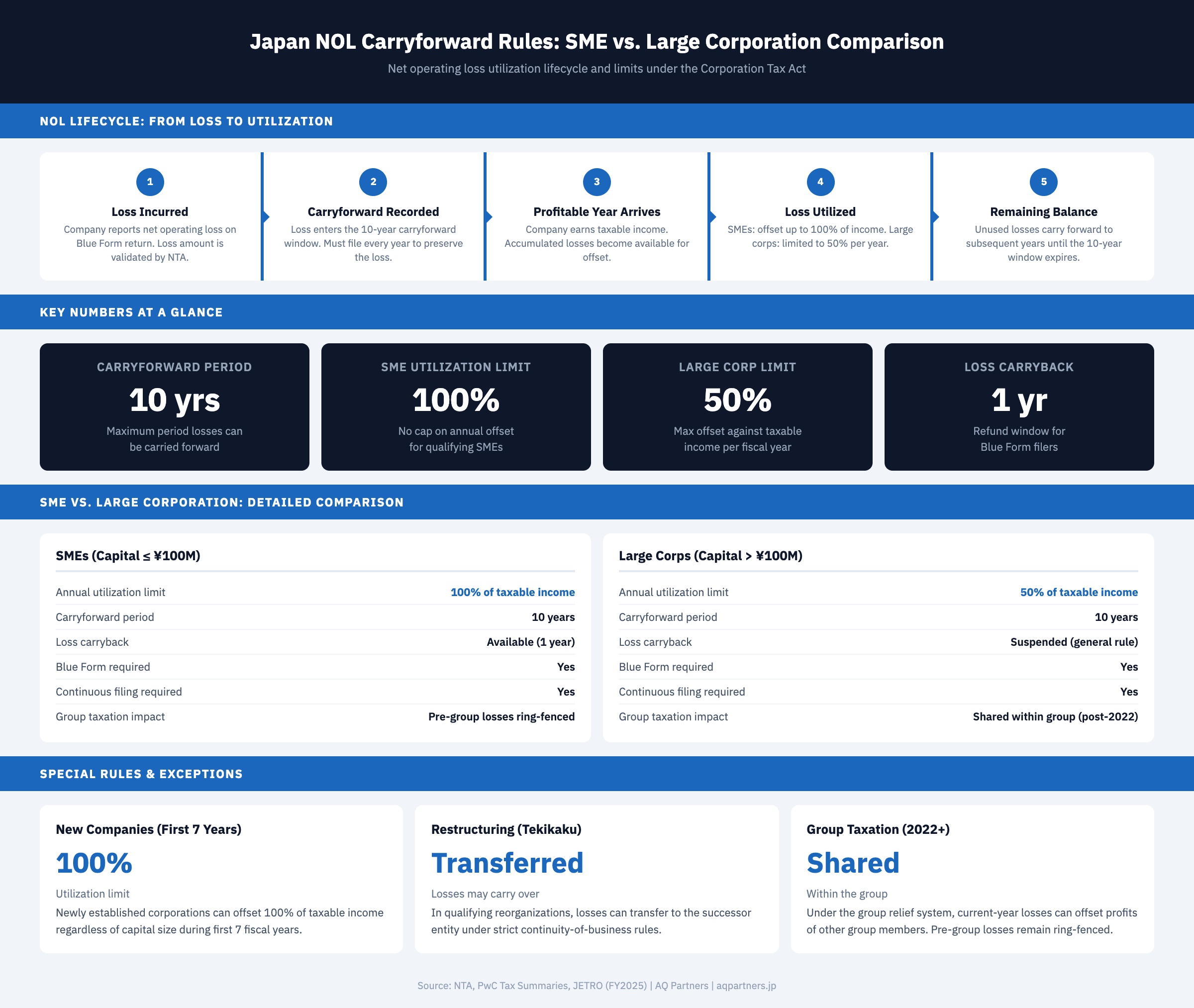This screenshot has width=1194, height=1008.
Task: Click the Transferred label under Restructuring Tekikaku
Action: pyautogui.click(x=508, y=863)
